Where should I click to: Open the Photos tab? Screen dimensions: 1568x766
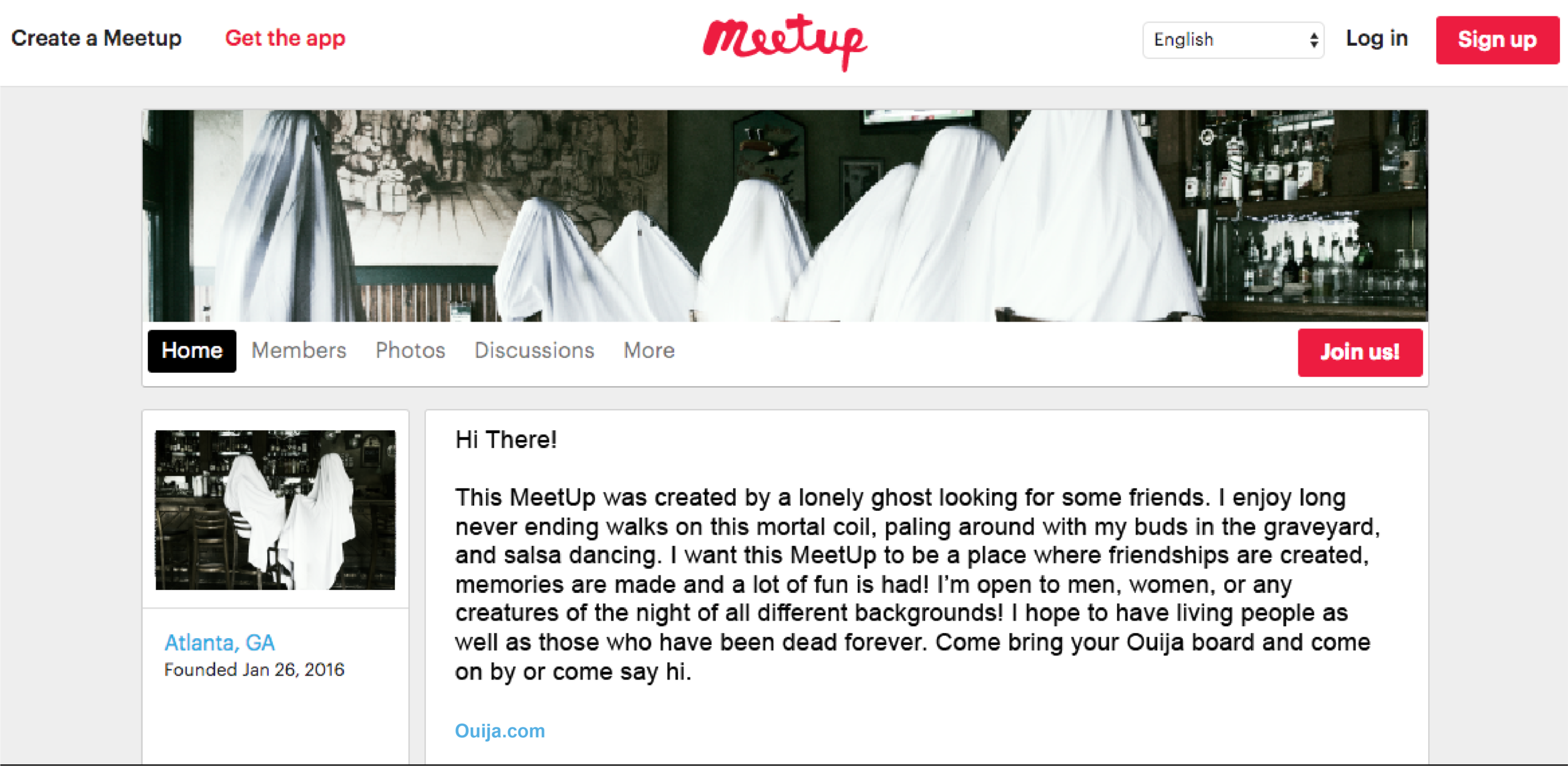click(410, 350)
